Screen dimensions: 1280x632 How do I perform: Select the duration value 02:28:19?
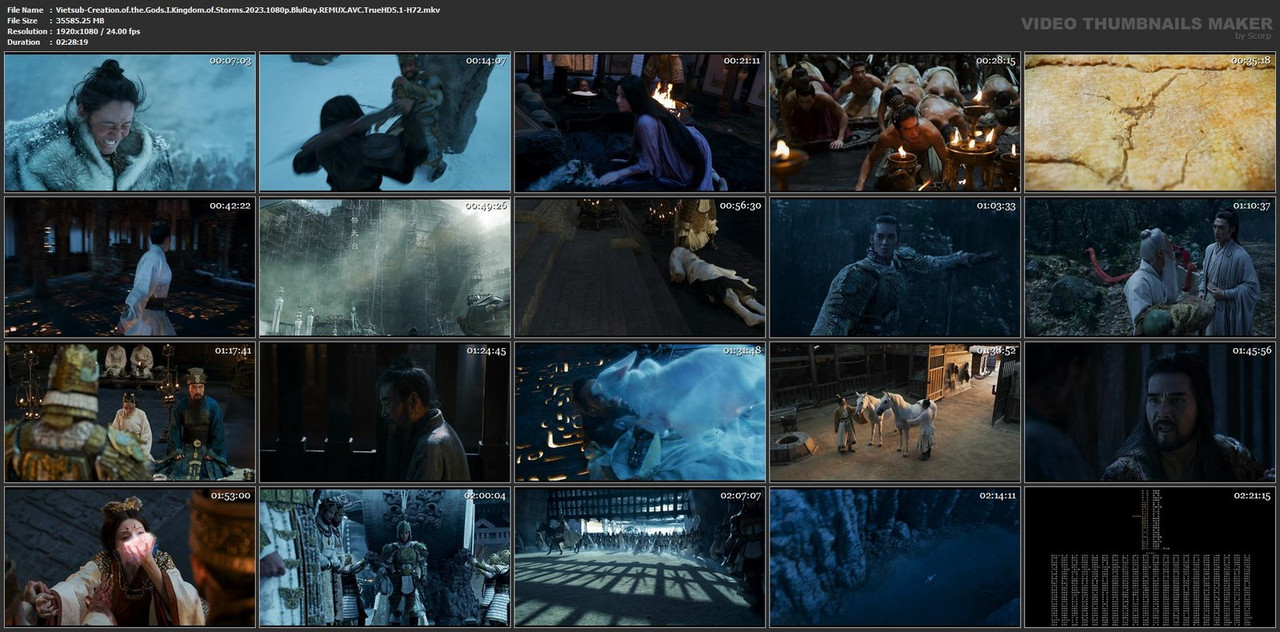coord(72,42)
